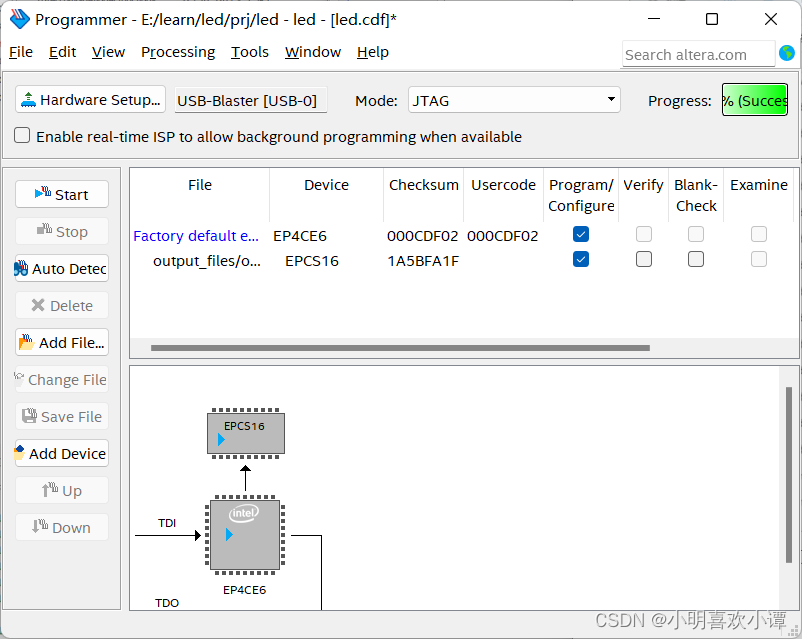The image size is (802, 639).
Task: Enable Verify for EPCS16 row
Action: coord(643,259)
